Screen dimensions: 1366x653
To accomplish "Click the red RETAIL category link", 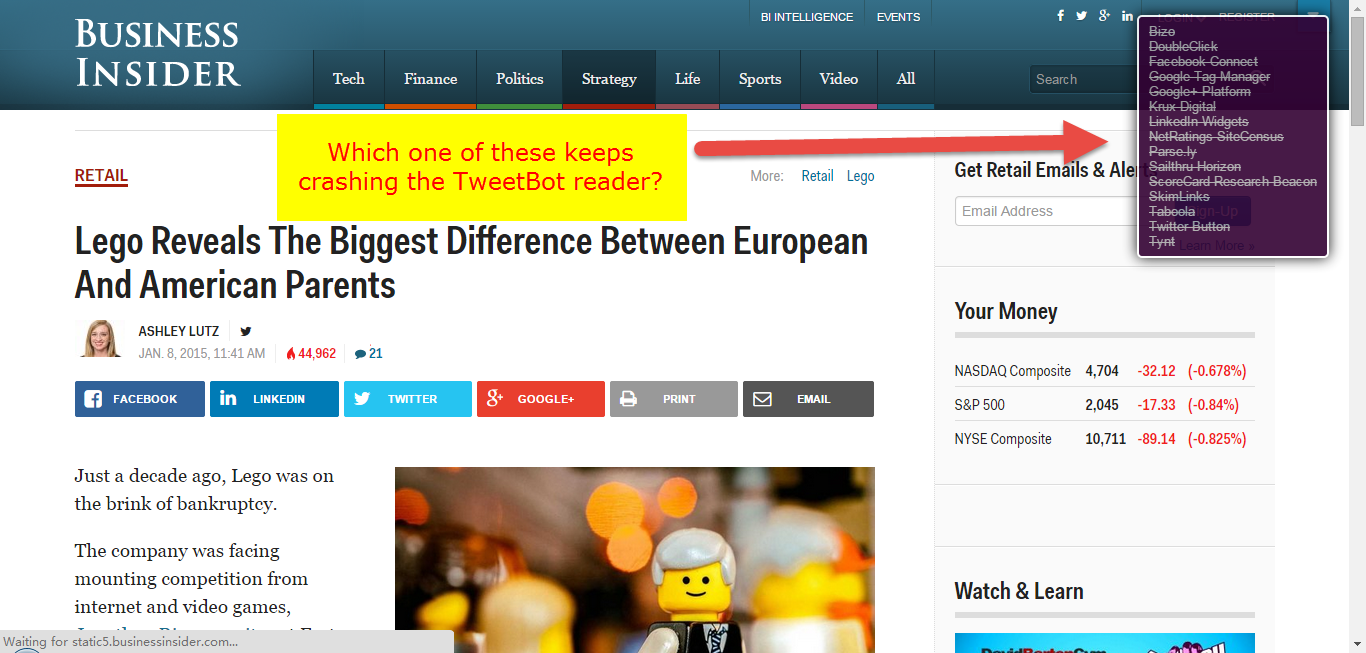I will point(101,176).
